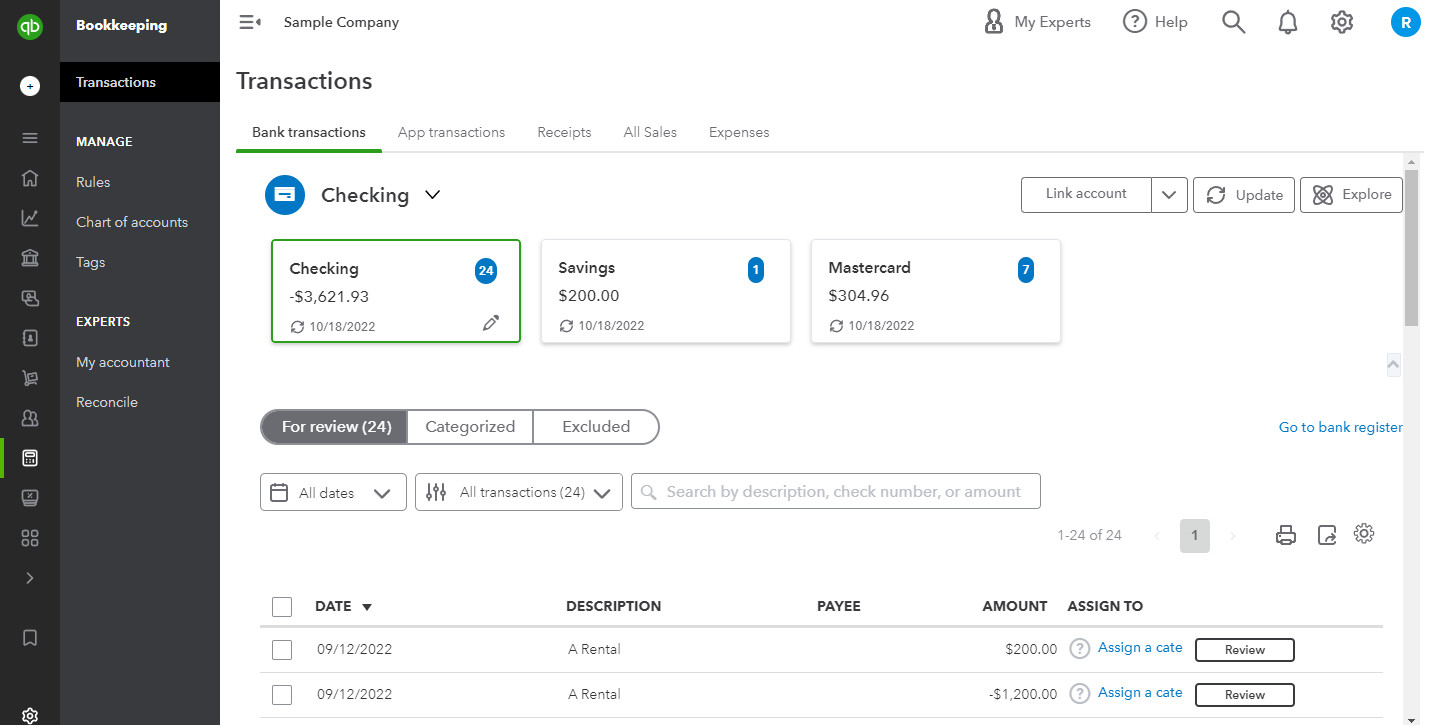Click the plus New button in sidebar

(30, 86)
